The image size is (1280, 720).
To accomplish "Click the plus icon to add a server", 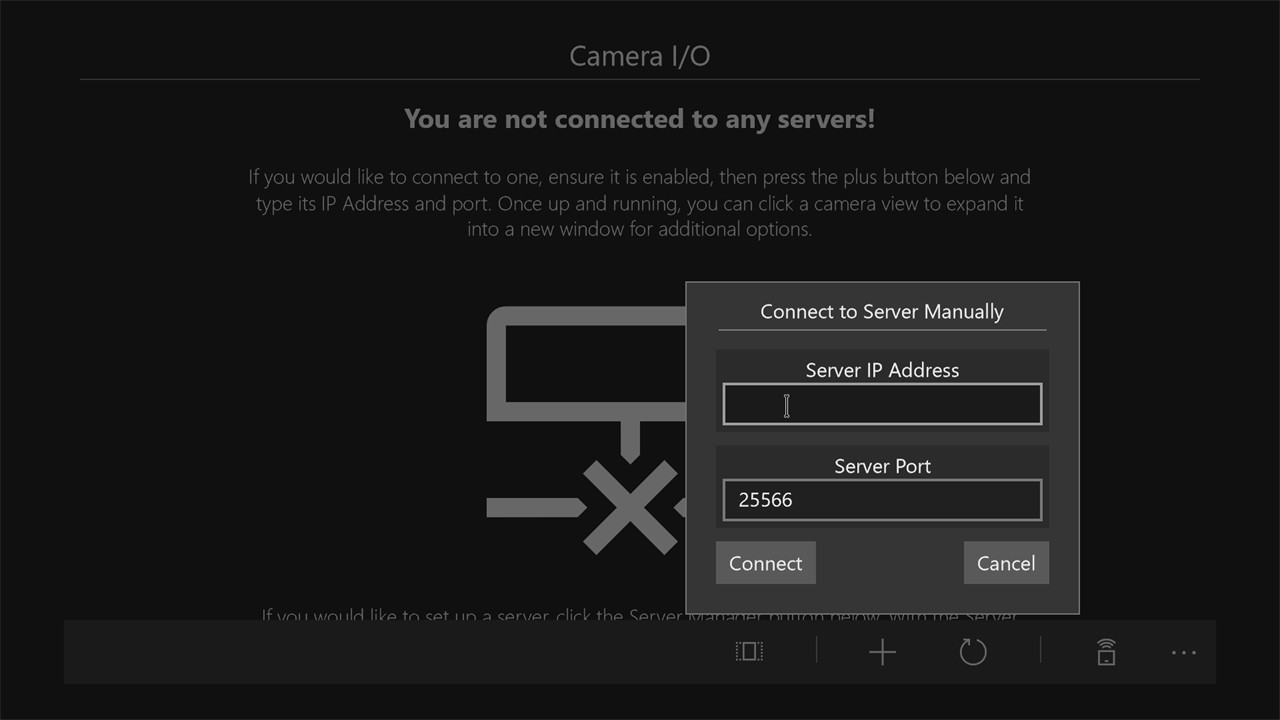I will point(882,653).
